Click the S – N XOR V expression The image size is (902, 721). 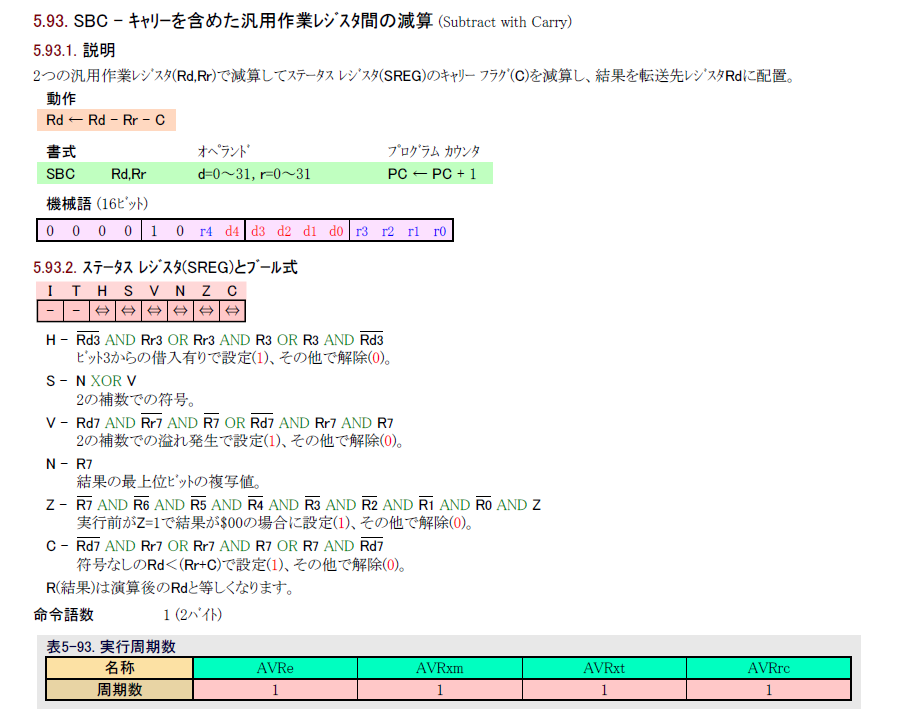92,381
